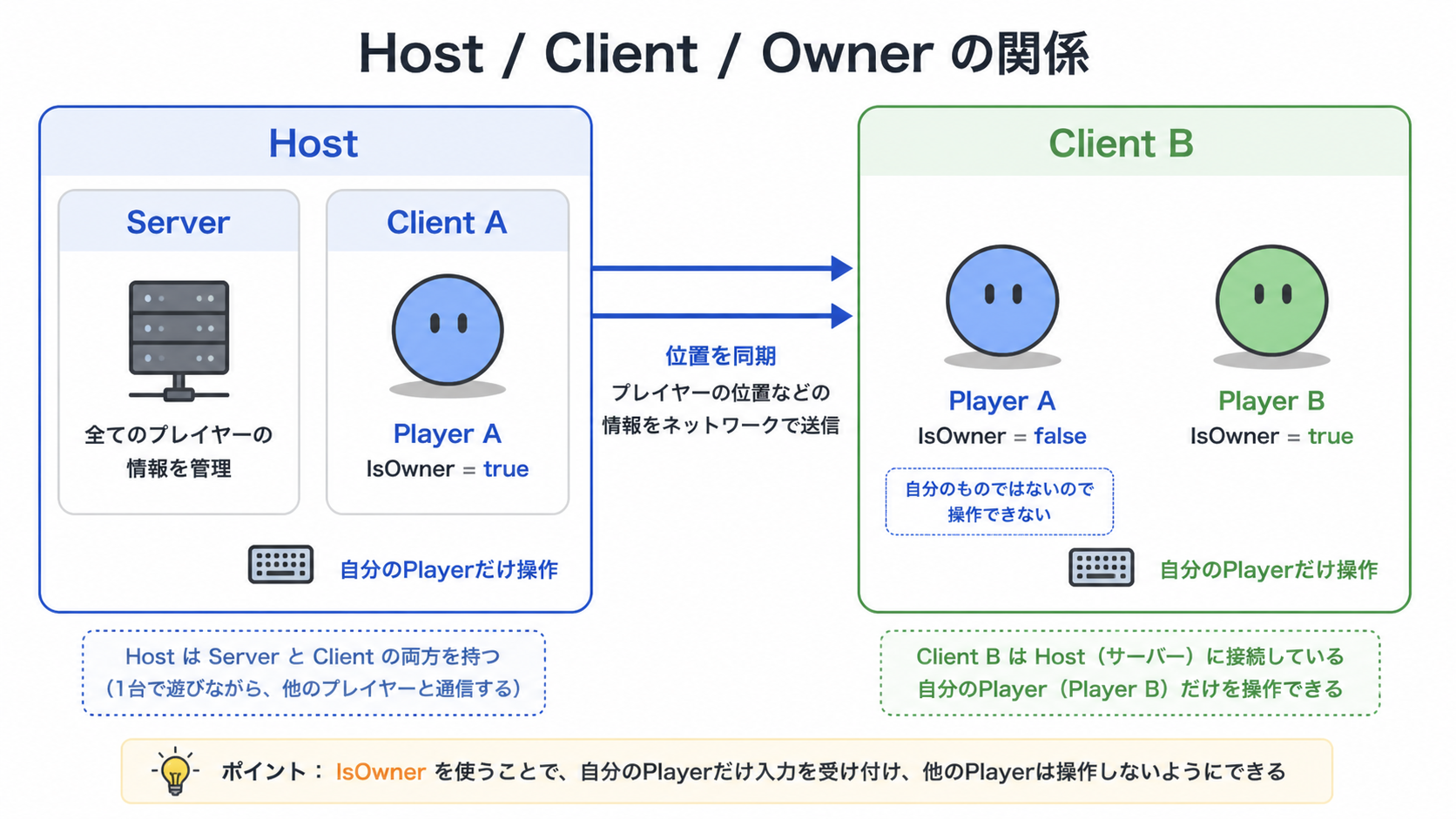Click the green "自分のPlayerだけ操作" text in Client B
Screen dimensions: 1456x819
click(x=1269, y=570)
